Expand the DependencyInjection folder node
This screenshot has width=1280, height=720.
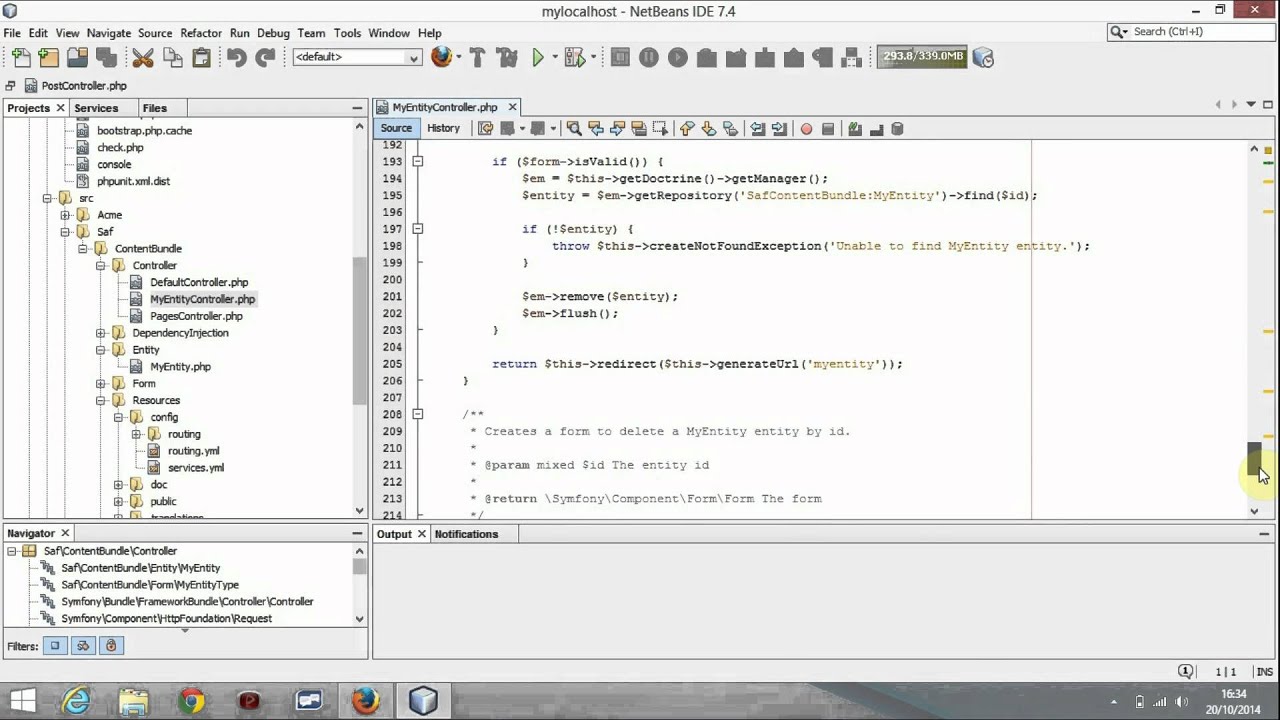pos(101,333)
